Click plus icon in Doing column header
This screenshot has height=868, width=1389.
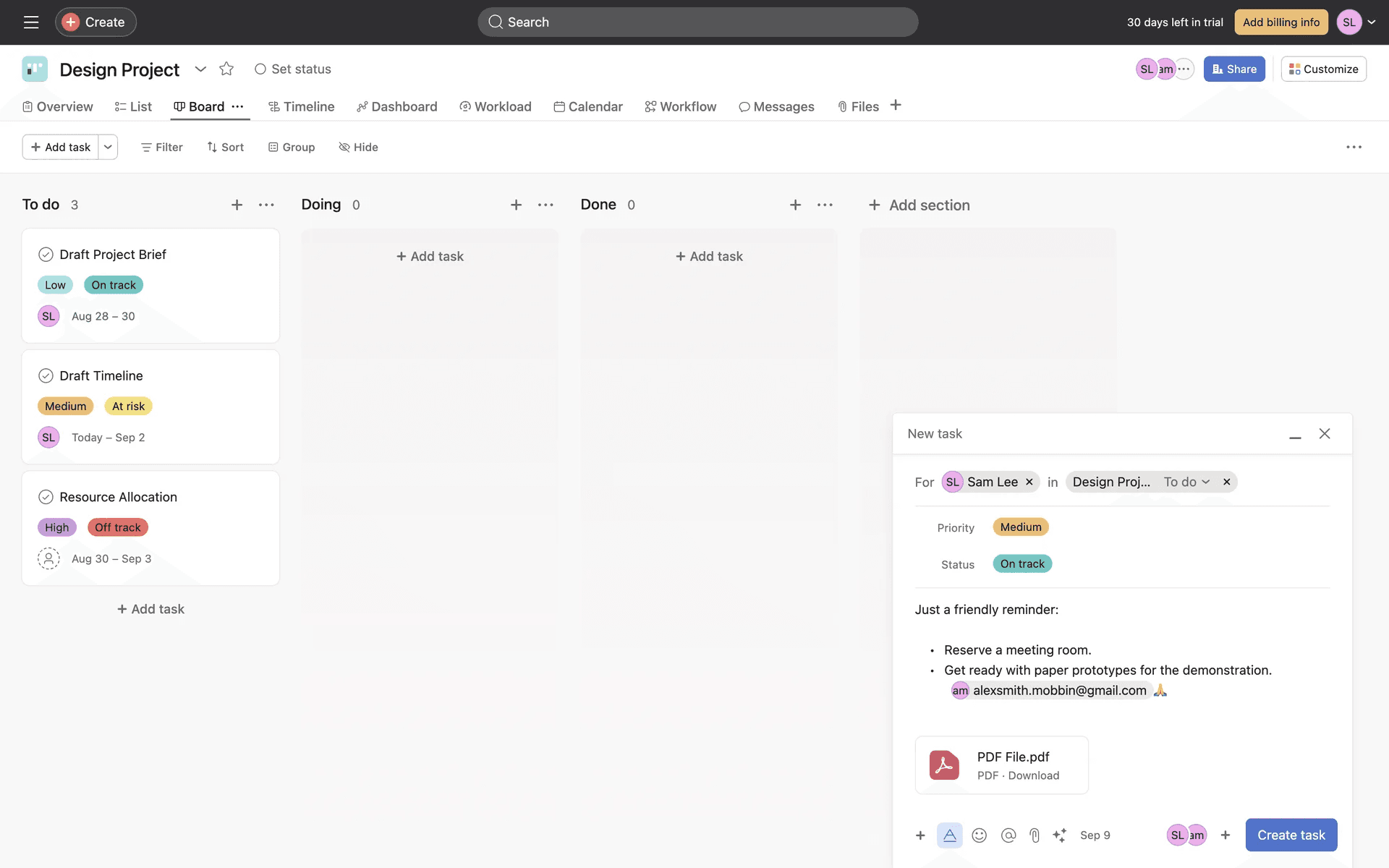pos(516,205)
